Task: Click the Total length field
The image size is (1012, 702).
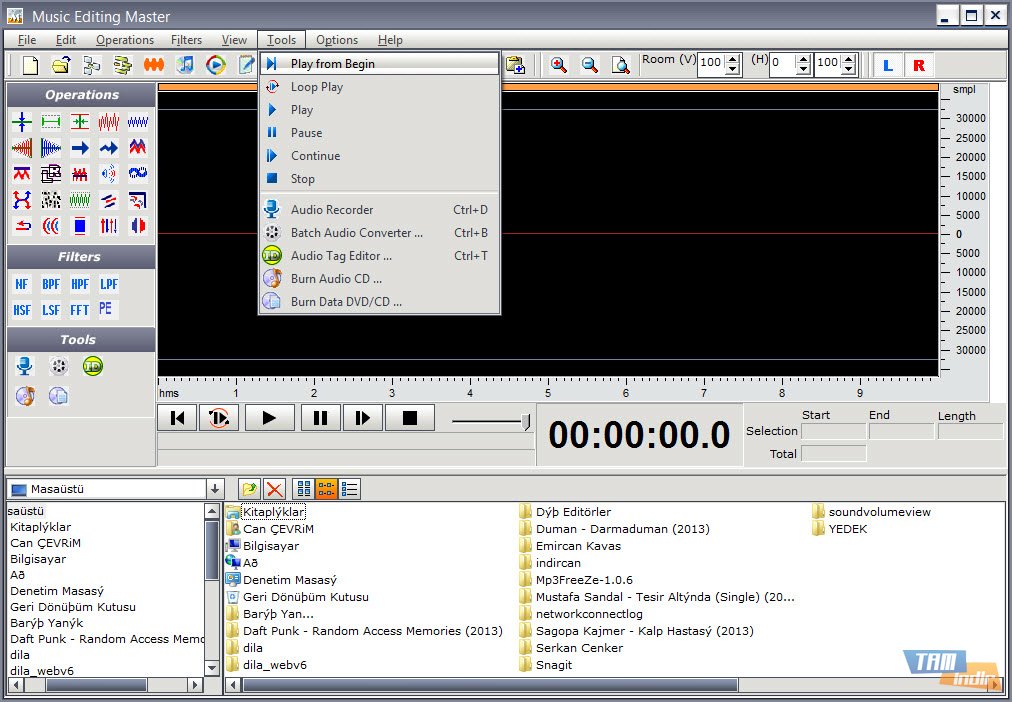Action: click(833, 454)
